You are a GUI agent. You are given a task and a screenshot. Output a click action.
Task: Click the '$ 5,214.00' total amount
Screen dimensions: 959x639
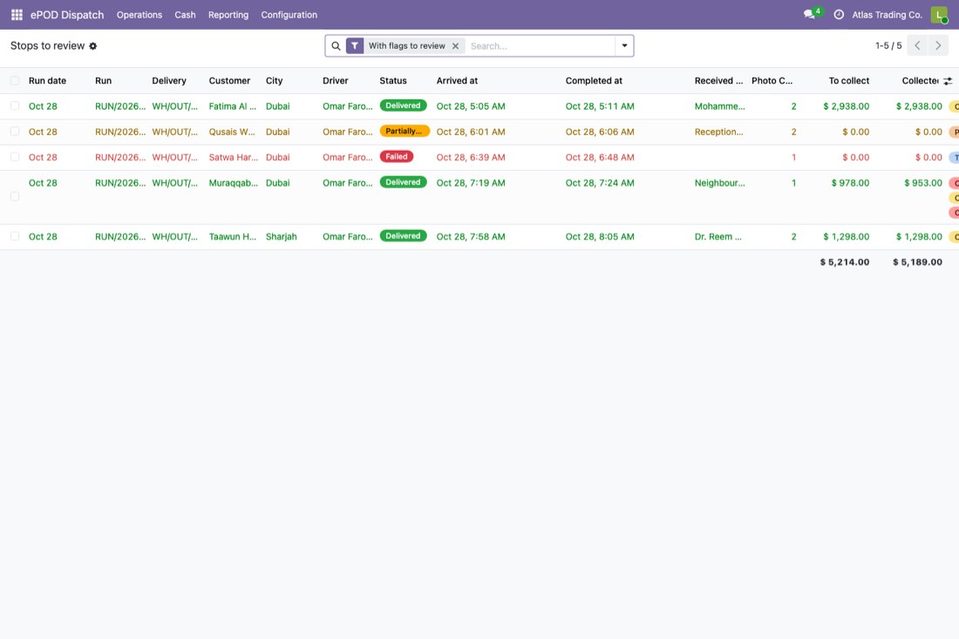click(845, 262)
